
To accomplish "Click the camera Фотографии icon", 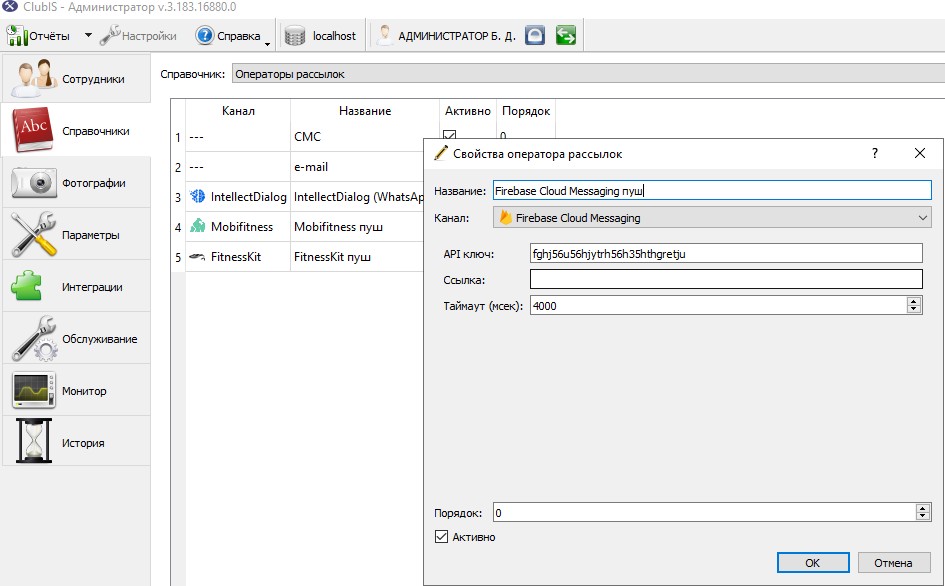I will click(x=34, y=183).
